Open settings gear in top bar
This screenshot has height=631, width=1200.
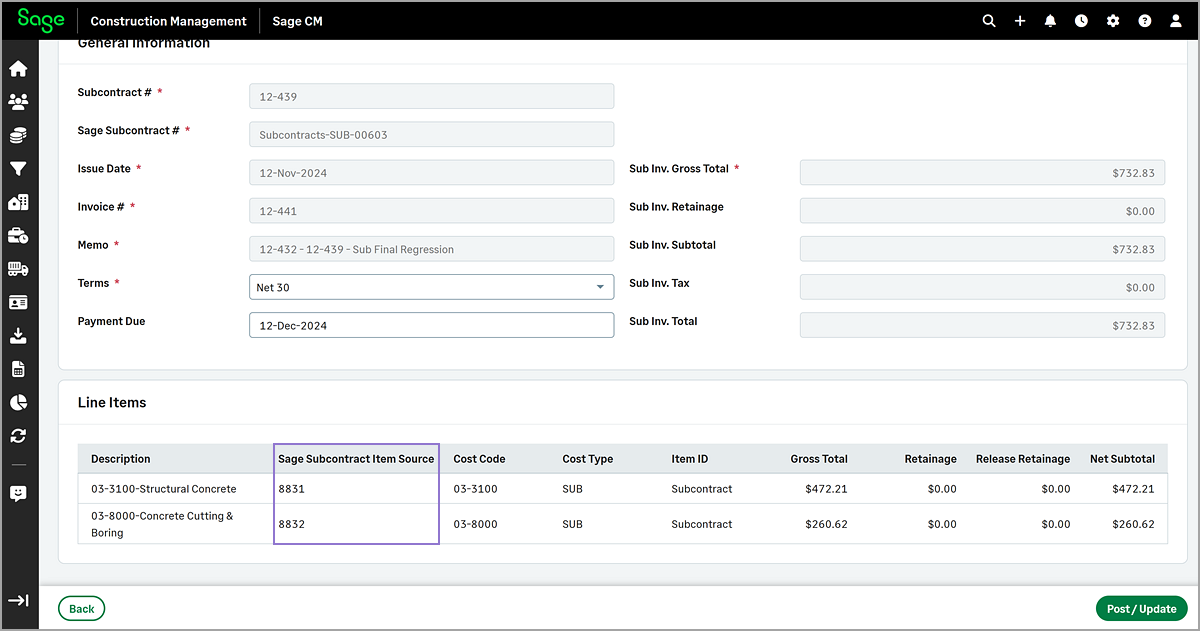coord(1113,21)
